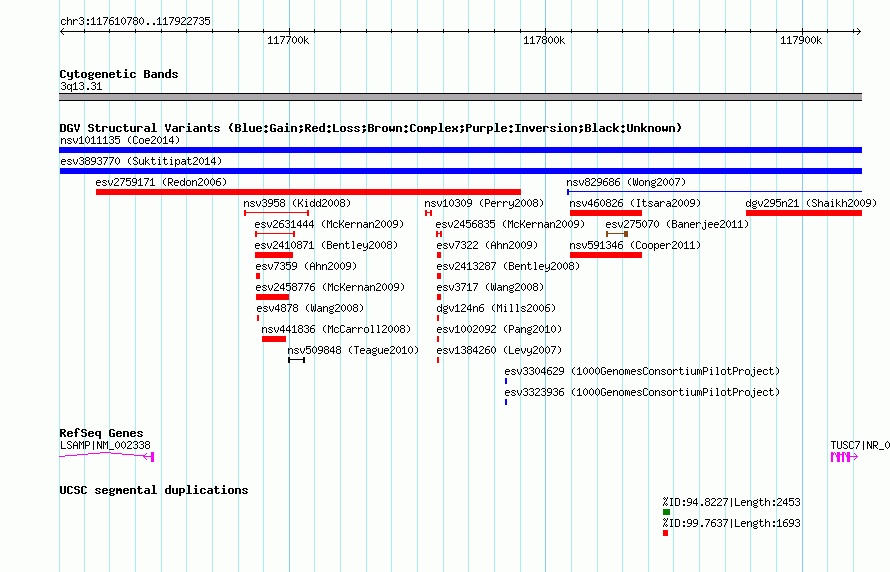Click the nsv1011135 (Coe2014) blue gain bar
Viewport: 890px width, 572px height.
click(x=460, y=150)
